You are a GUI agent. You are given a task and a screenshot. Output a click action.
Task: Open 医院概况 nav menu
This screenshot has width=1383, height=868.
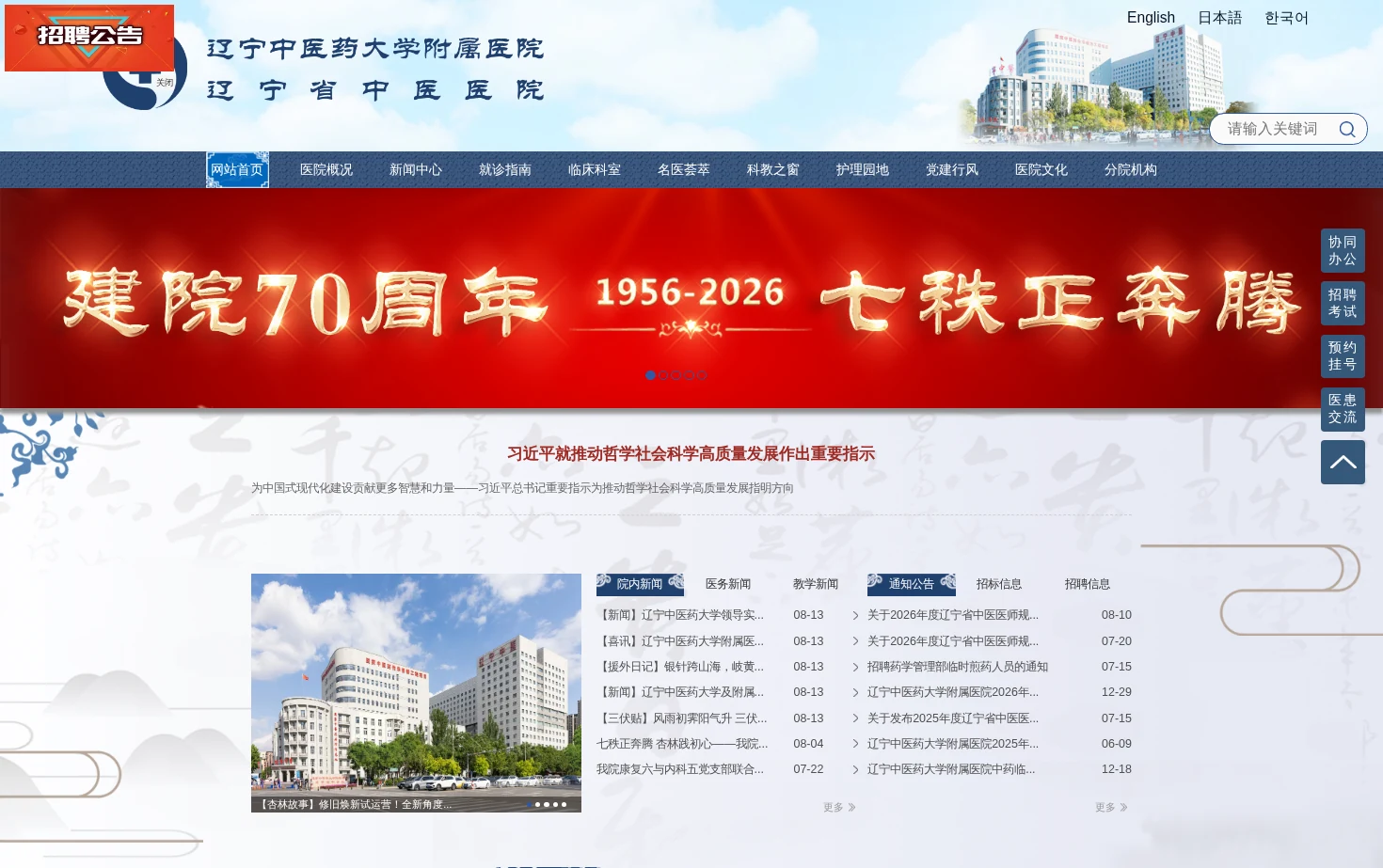point(326,170)
